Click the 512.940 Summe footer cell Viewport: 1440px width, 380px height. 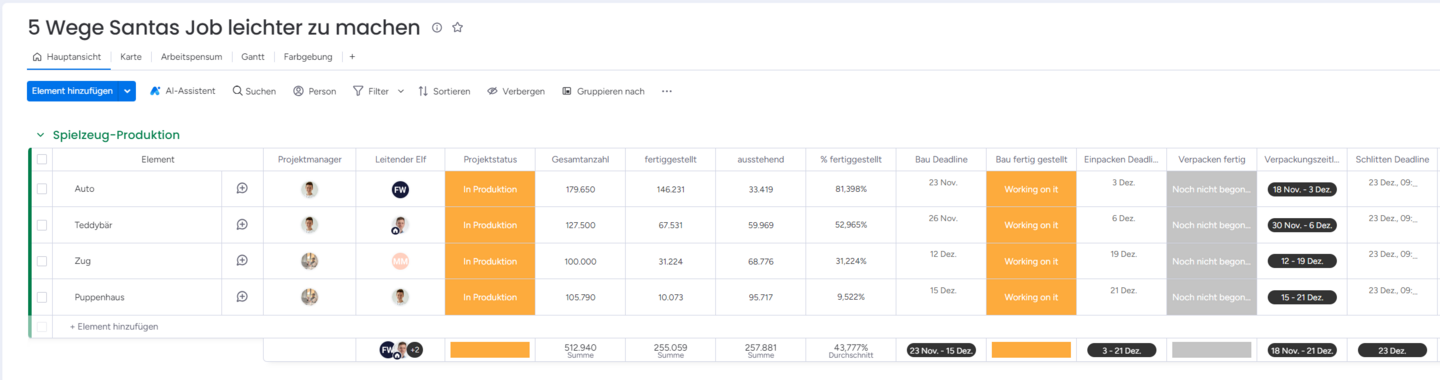pyautogui.click(x=580, y=350)
